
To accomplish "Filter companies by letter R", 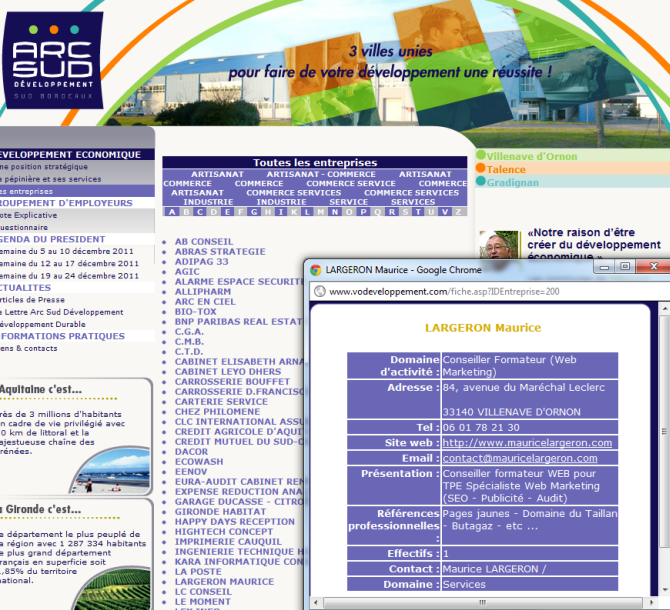I will 391,212.
